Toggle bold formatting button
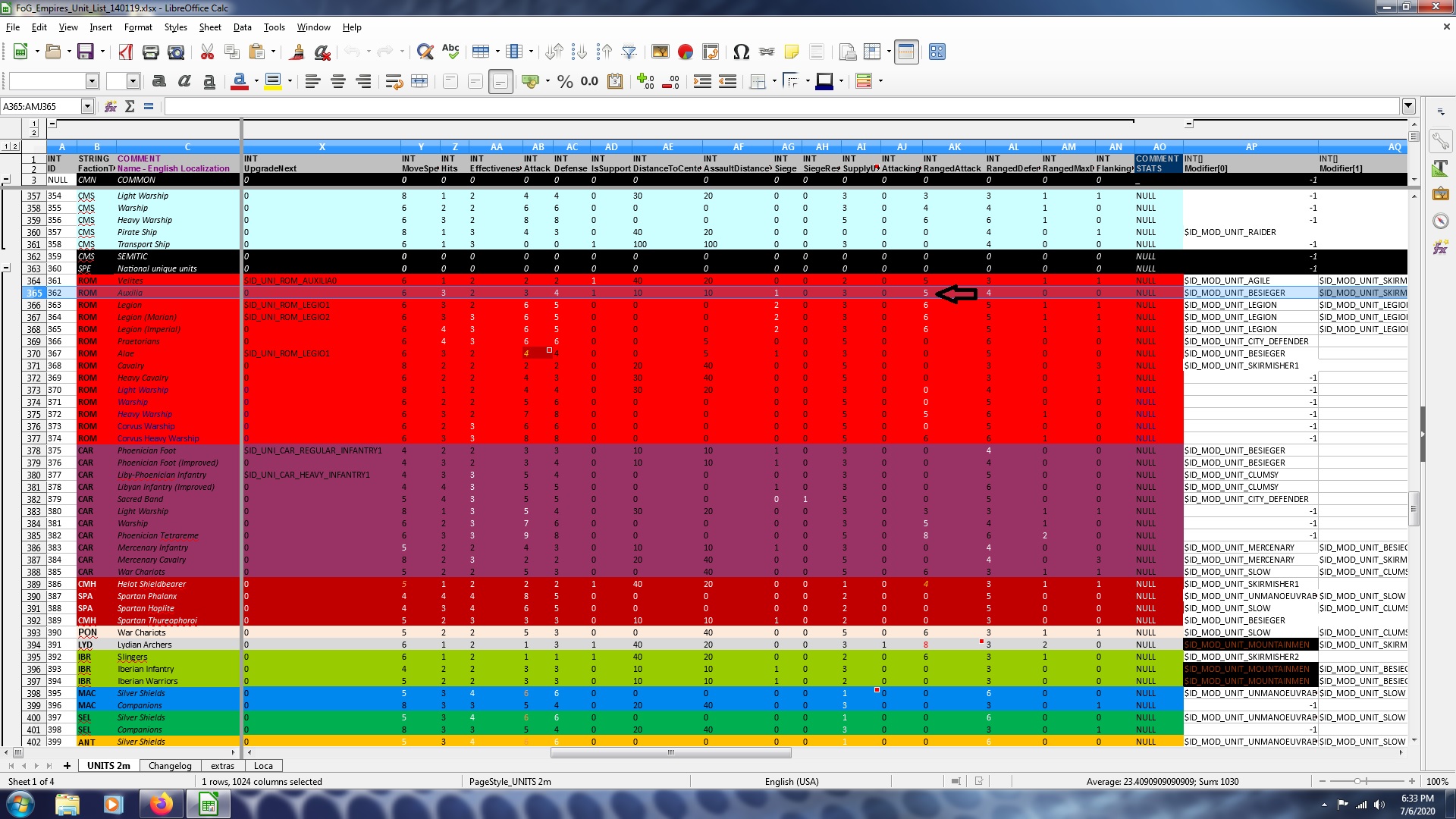This screenshot has width=1456, height=819. (x=158, y=81)
